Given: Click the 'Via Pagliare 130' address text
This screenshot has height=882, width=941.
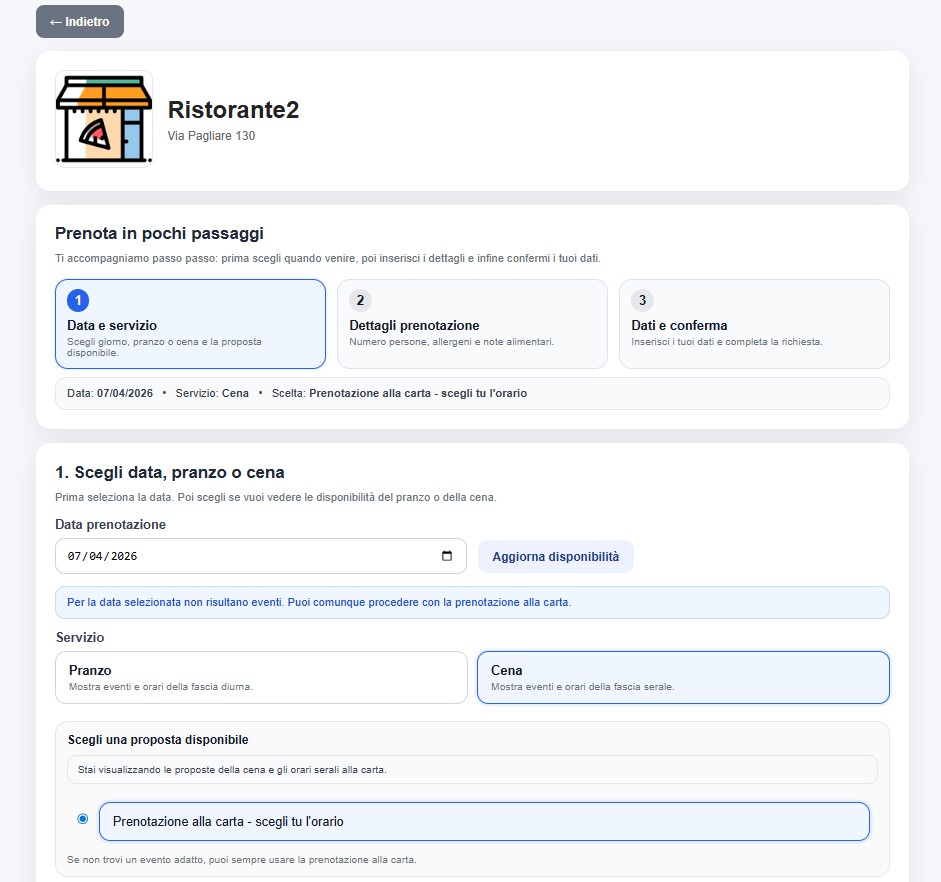Looking at the screenshot, I should point(211,136).
